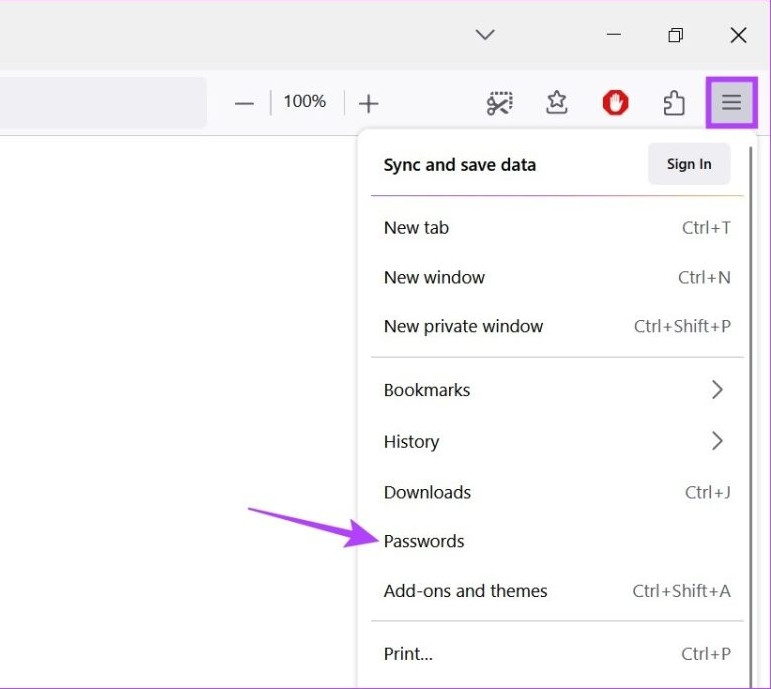
Task: Click the menu panel's vertical scrollbar
Action: [x=750, y=417]
